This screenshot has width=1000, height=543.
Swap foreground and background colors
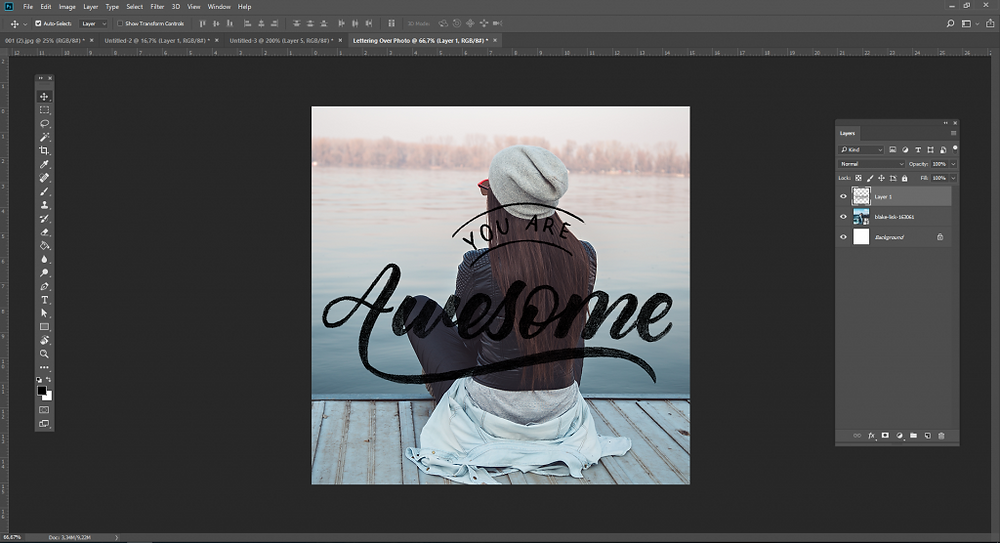tap(49, 380)
